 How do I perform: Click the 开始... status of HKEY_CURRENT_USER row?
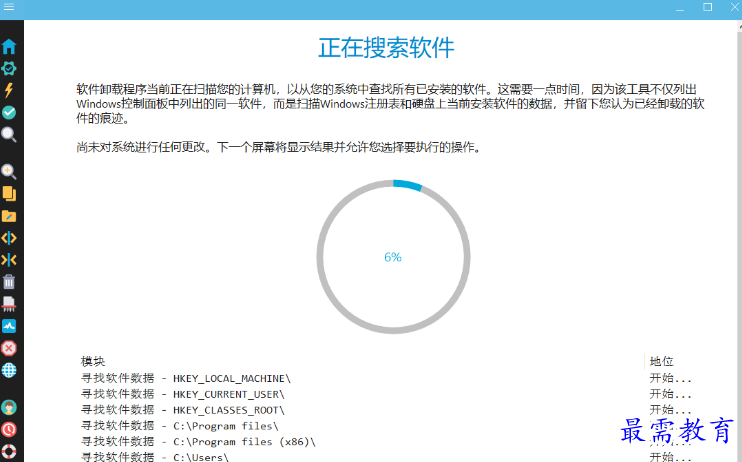pyautogui.click(x=670, y=394)
